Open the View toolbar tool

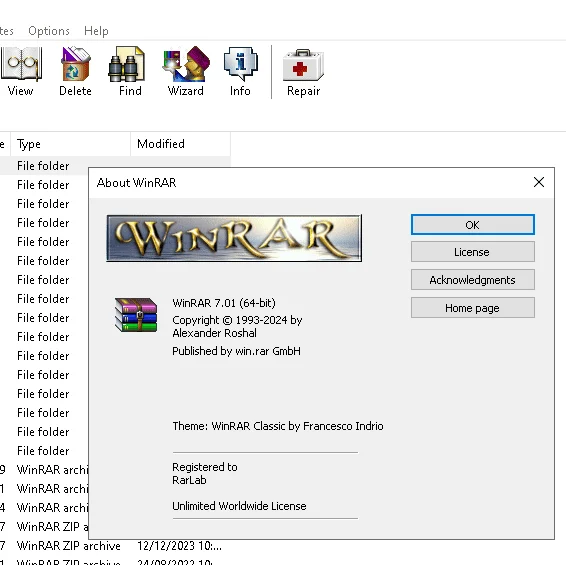pos(21,71)
